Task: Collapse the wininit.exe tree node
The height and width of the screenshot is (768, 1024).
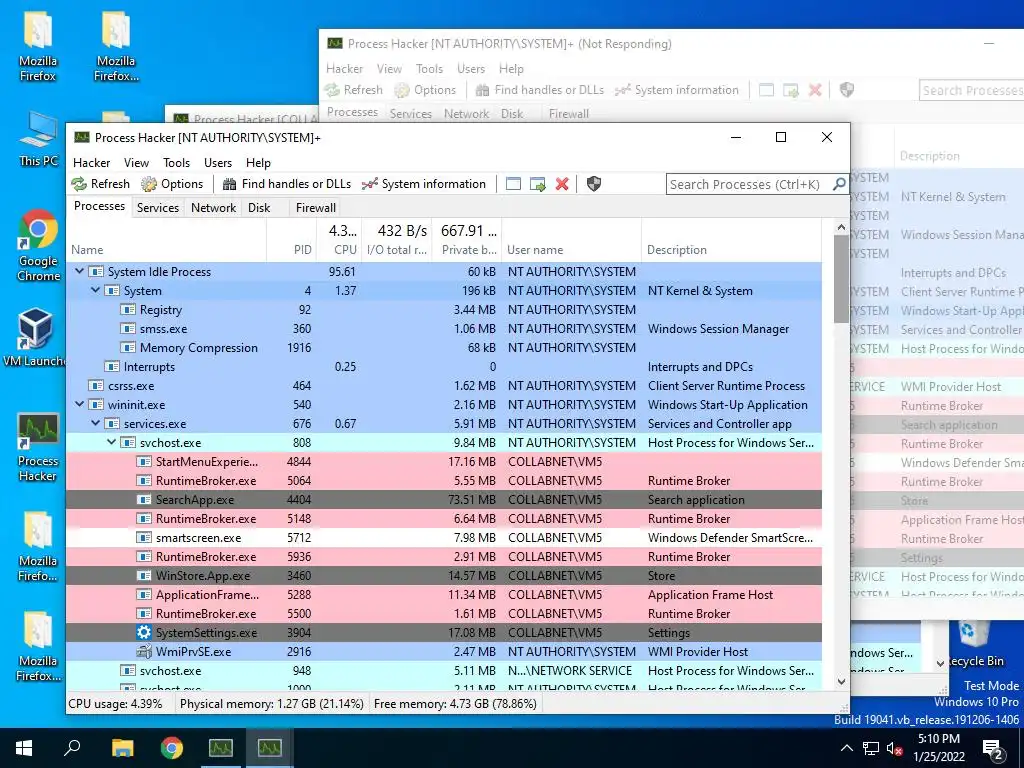Action: click(x=80, y=404)
